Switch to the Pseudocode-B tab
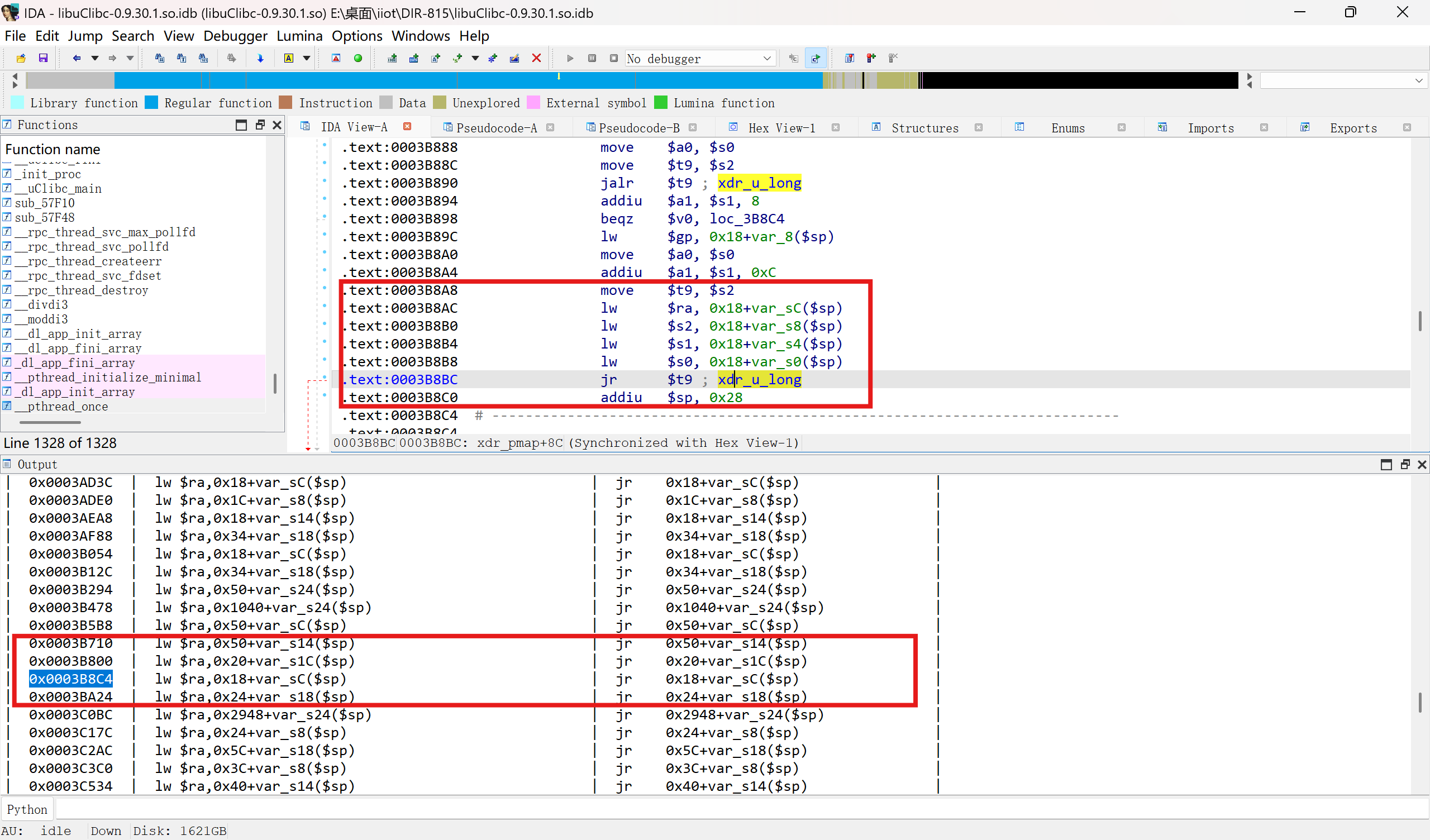This screenshot has height=840, width=1430. (x=639, y=128)
